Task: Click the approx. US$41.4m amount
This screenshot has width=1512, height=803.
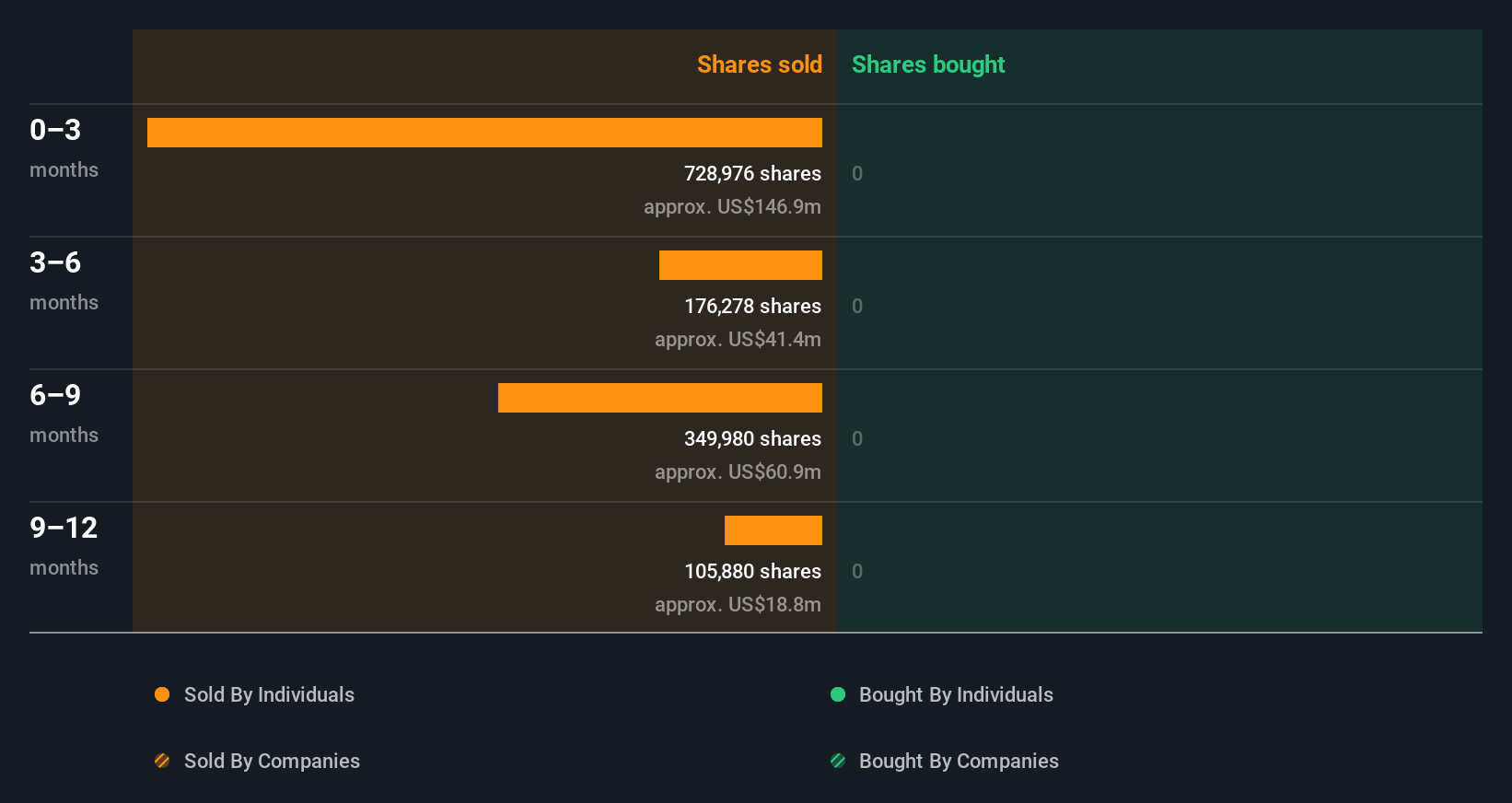Action: tap(738, 340)
